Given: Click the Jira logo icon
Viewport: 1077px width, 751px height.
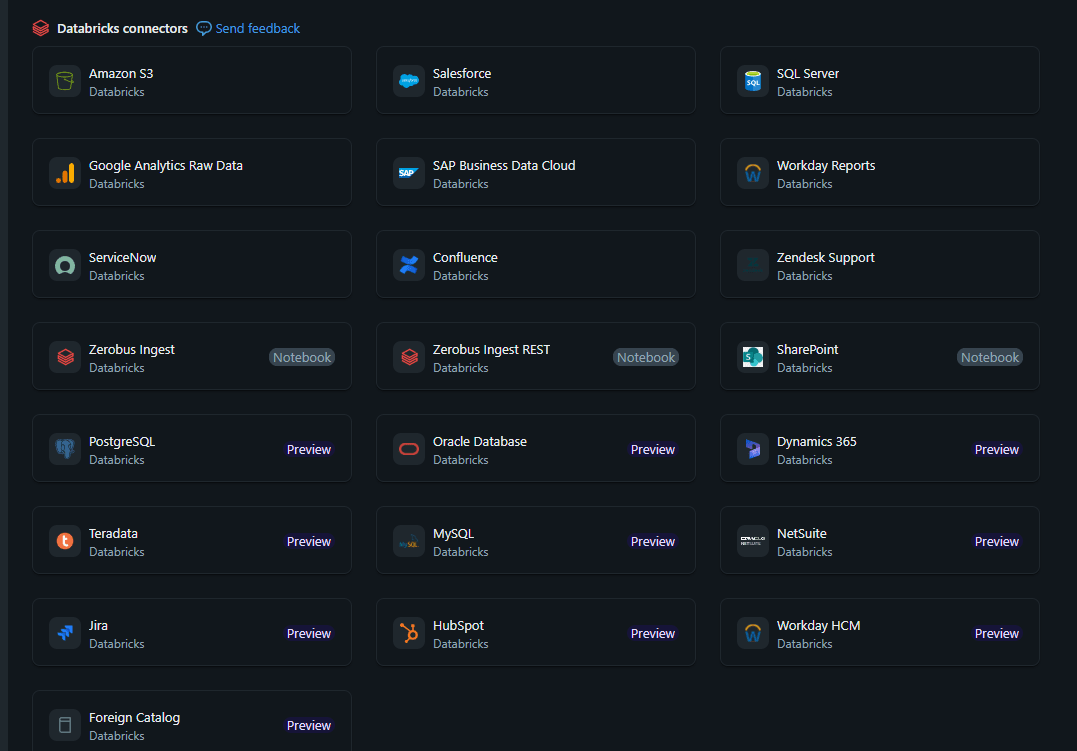Looking at the screenshot, I should 65,634.
